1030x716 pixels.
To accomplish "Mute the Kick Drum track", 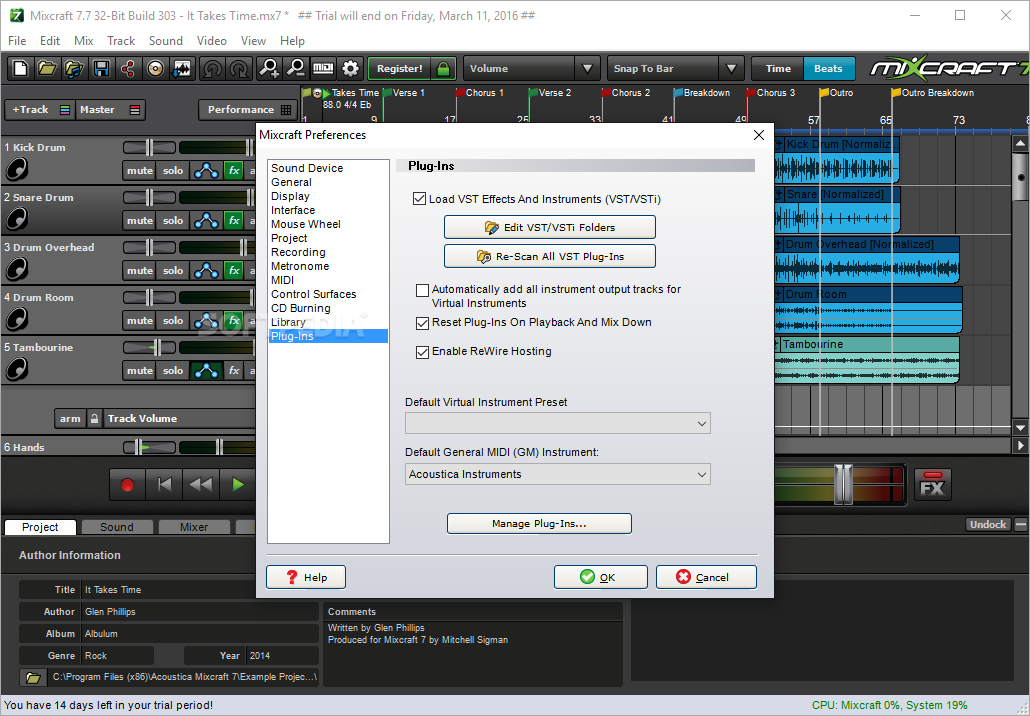I will coord(139,171).
